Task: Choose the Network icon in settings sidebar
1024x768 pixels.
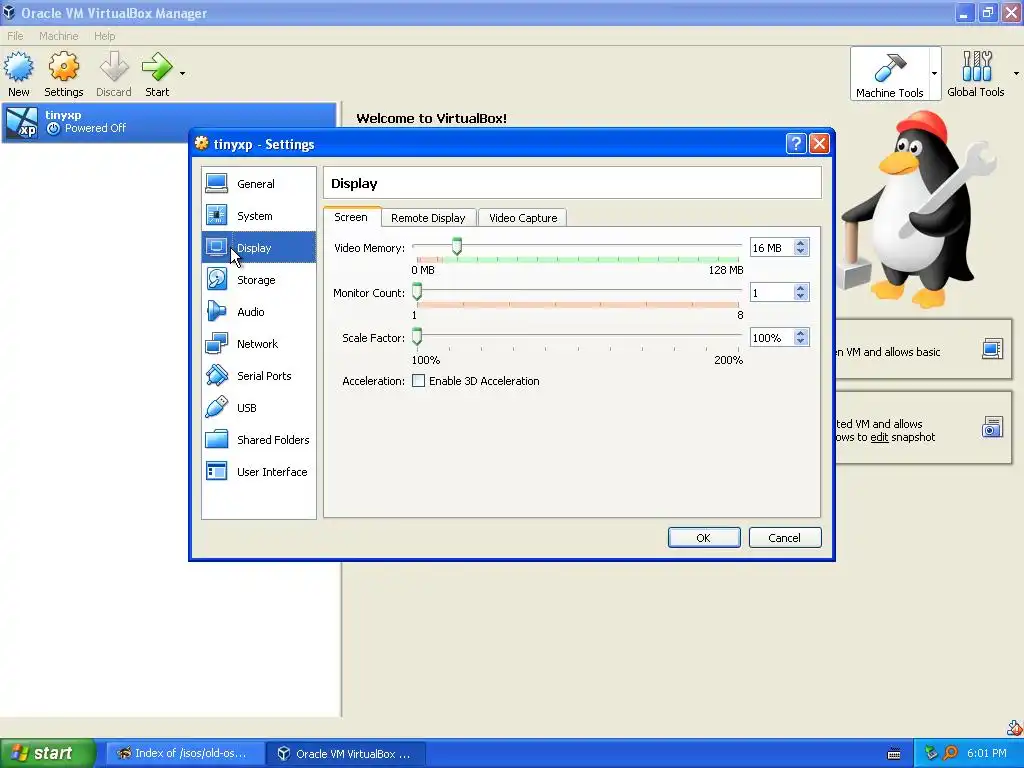Action: [x=216, y=344]
